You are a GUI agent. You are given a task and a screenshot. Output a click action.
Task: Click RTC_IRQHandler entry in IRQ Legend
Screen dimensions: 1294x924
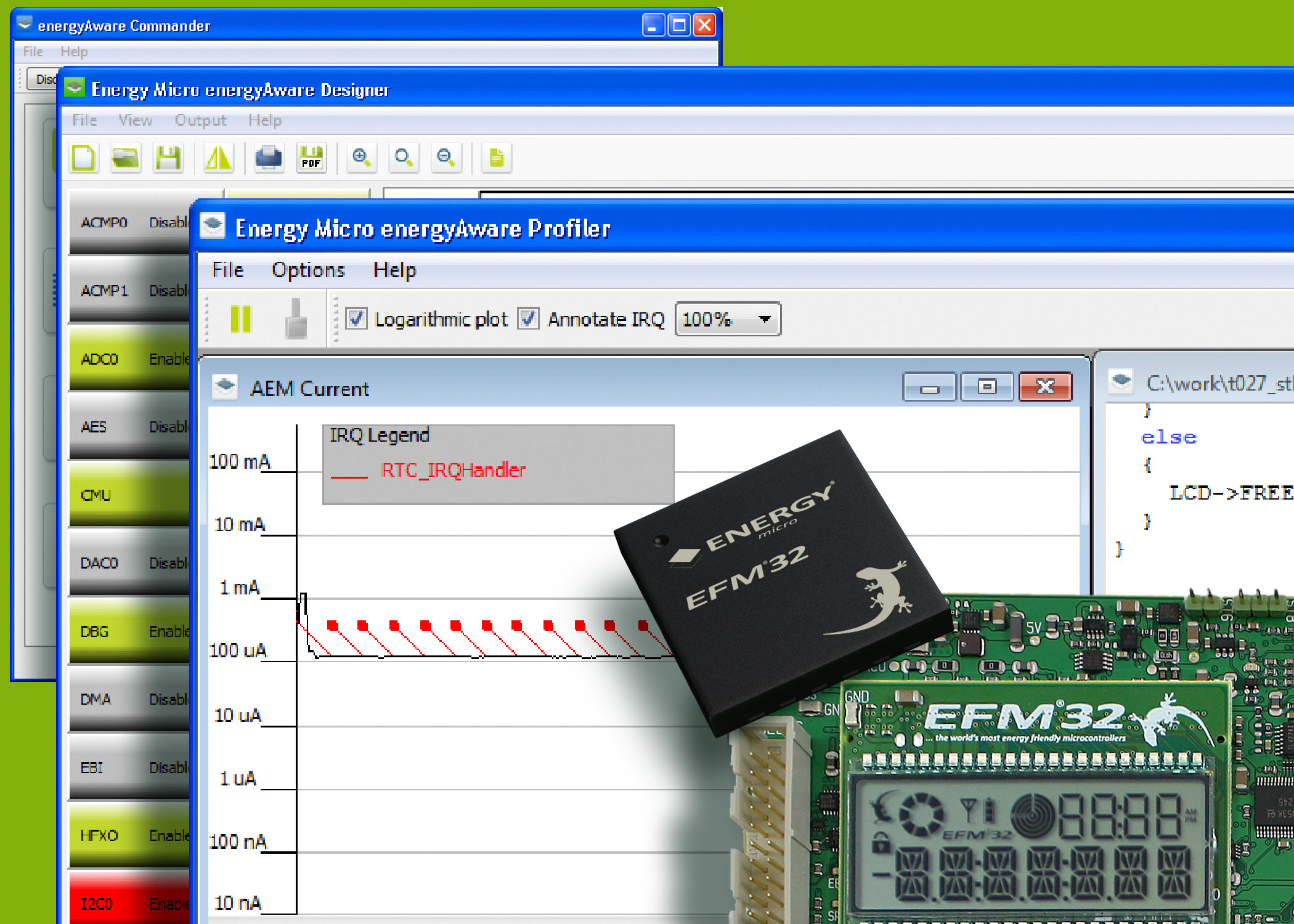(453, 470)
